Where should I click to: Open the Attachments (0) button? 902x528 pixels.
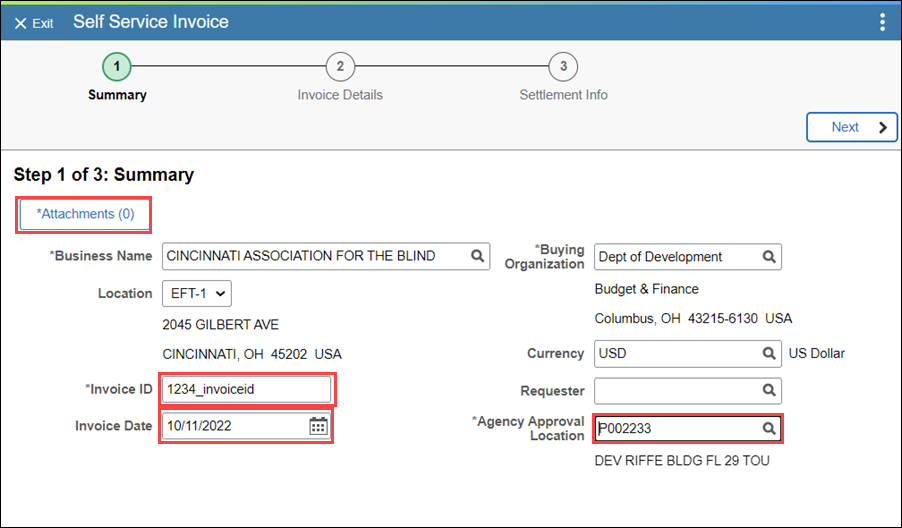[x=85, y=214]
